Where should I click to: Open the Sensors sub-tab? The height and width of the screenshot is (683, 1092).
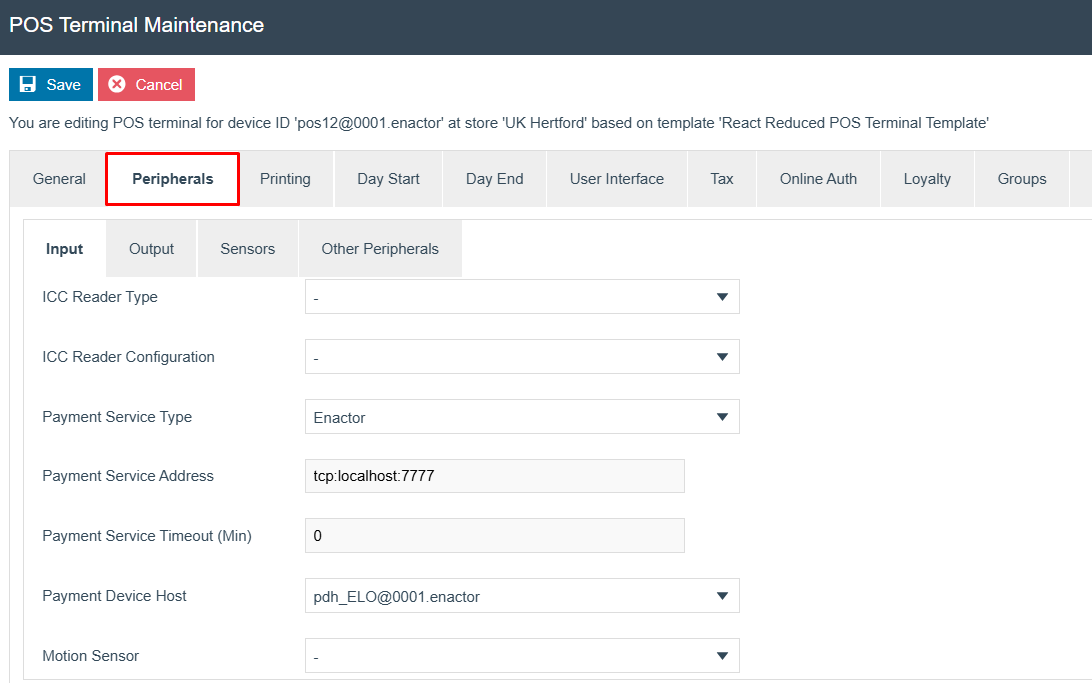(x=247, y=249)
